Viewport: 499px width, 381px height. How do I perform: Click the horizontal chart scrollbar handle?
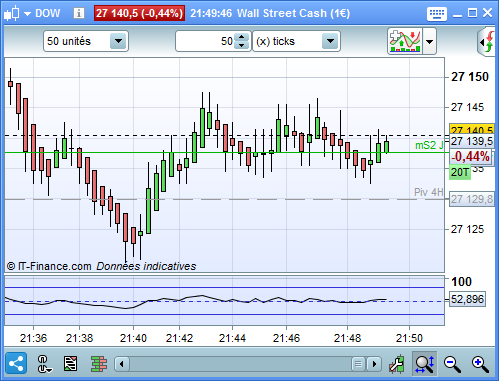[359, 364]
